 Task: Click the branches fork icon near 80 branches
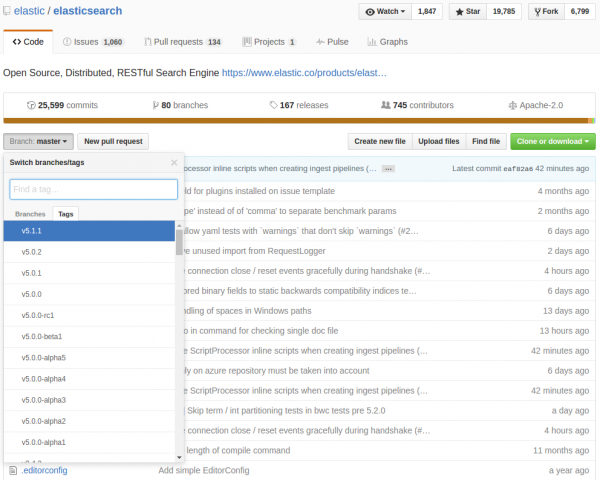coord(155,105)
